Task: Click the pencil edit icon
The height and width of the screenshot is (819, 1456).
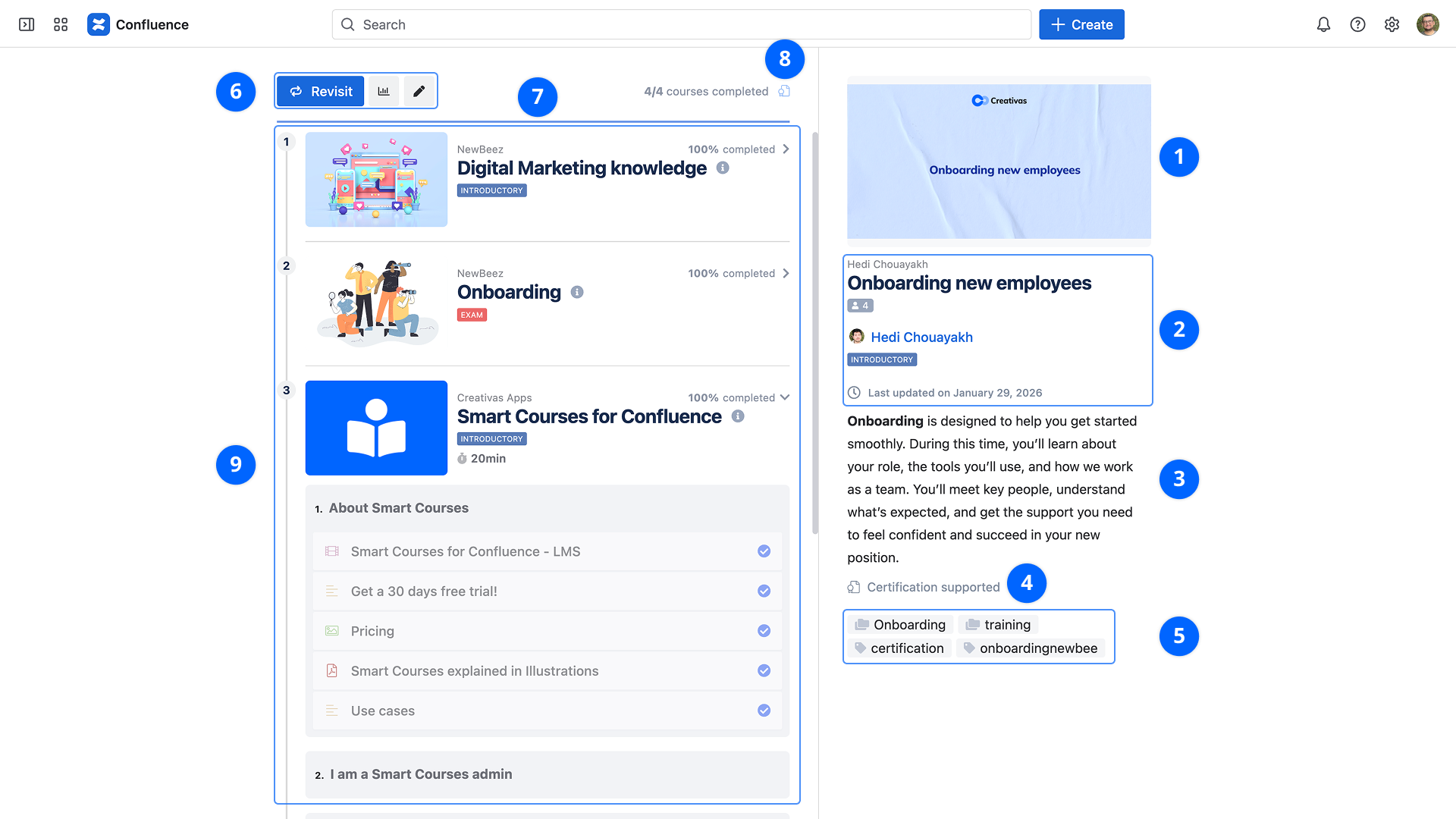Action: pos(419,91)
